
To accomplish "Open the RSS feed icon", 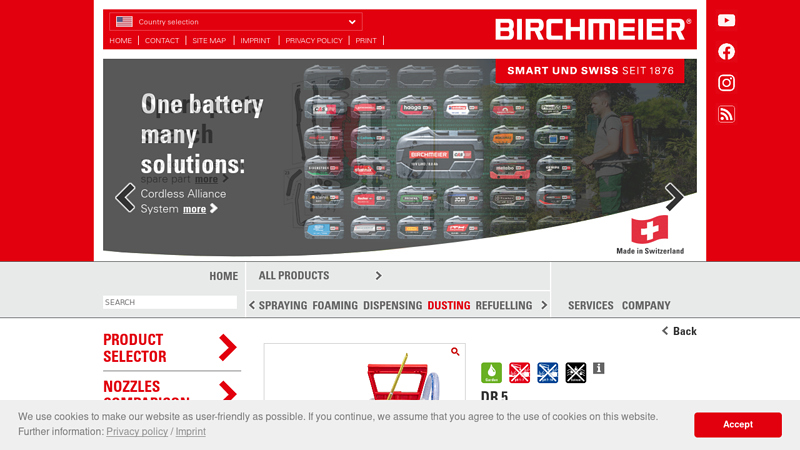I will tap(726, 114).
